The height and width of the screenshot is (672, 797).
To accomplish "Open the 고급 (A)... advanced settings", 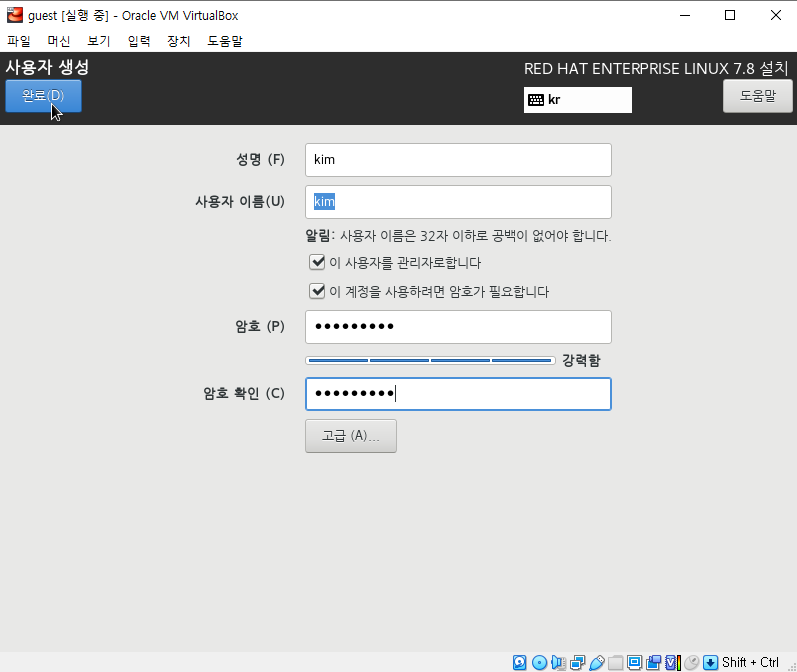I will [x=351, y=436].
